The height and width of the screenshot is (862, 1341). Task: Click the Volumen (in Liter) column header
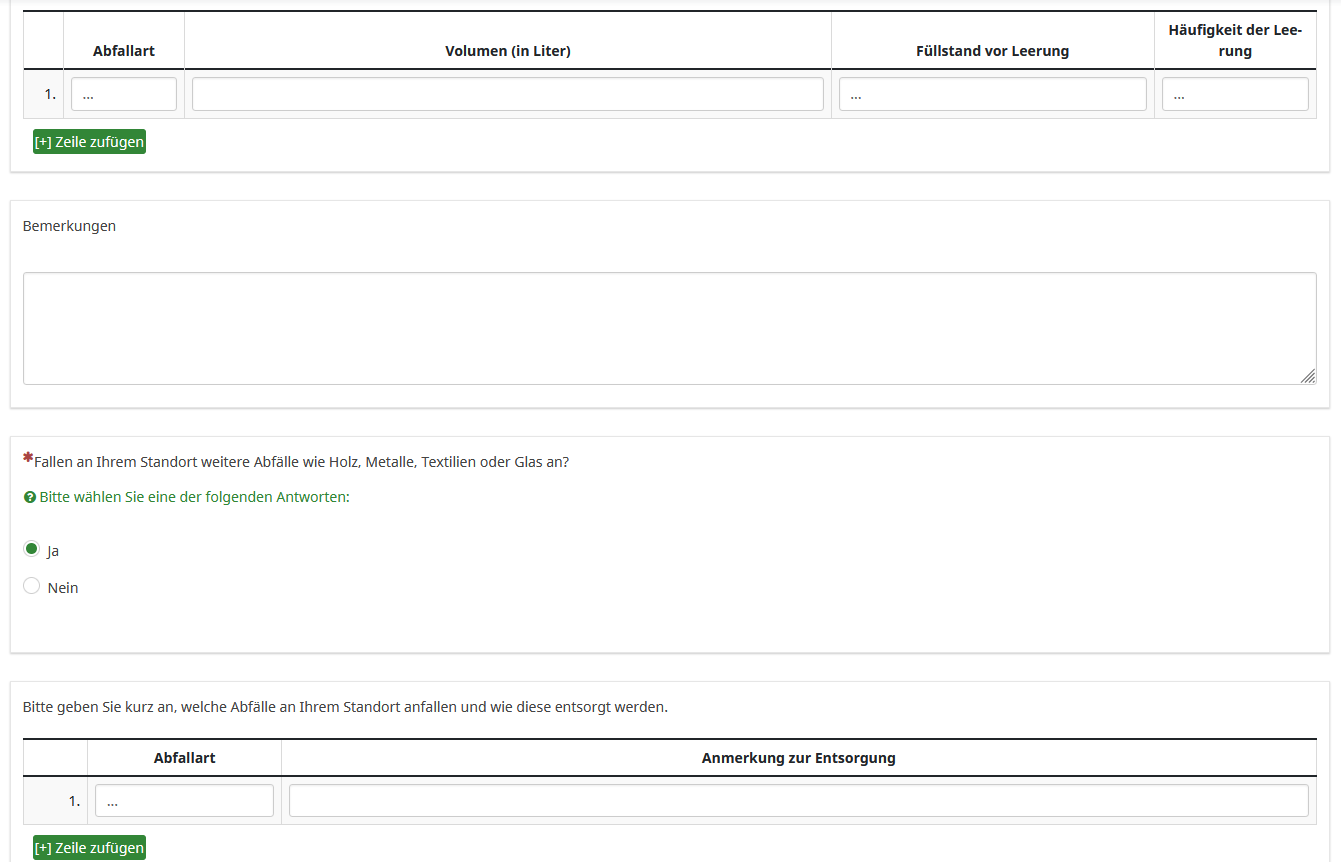(507, 51)
